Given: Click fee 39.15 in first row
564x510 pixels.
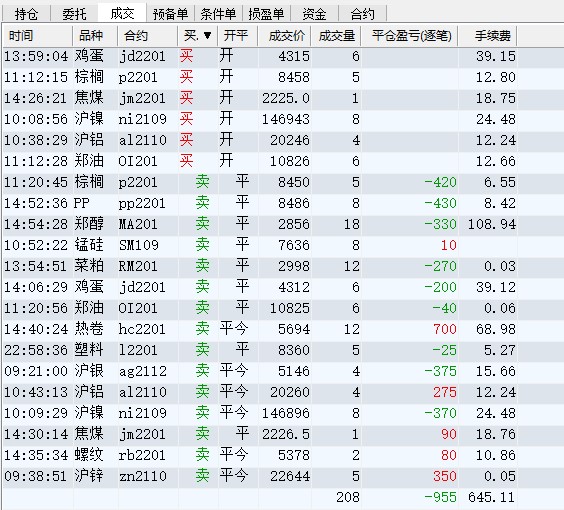Looking at the screenshot, I should 496,56.
